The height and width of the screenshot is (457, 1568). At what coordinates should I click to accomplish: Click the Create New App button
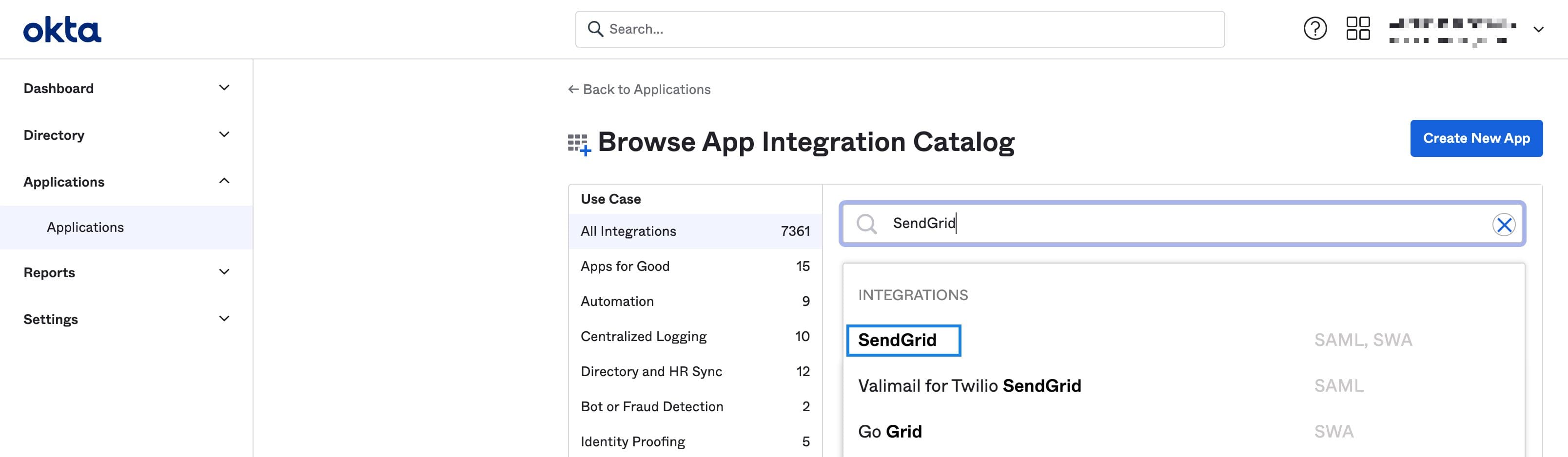point(1476,138)
